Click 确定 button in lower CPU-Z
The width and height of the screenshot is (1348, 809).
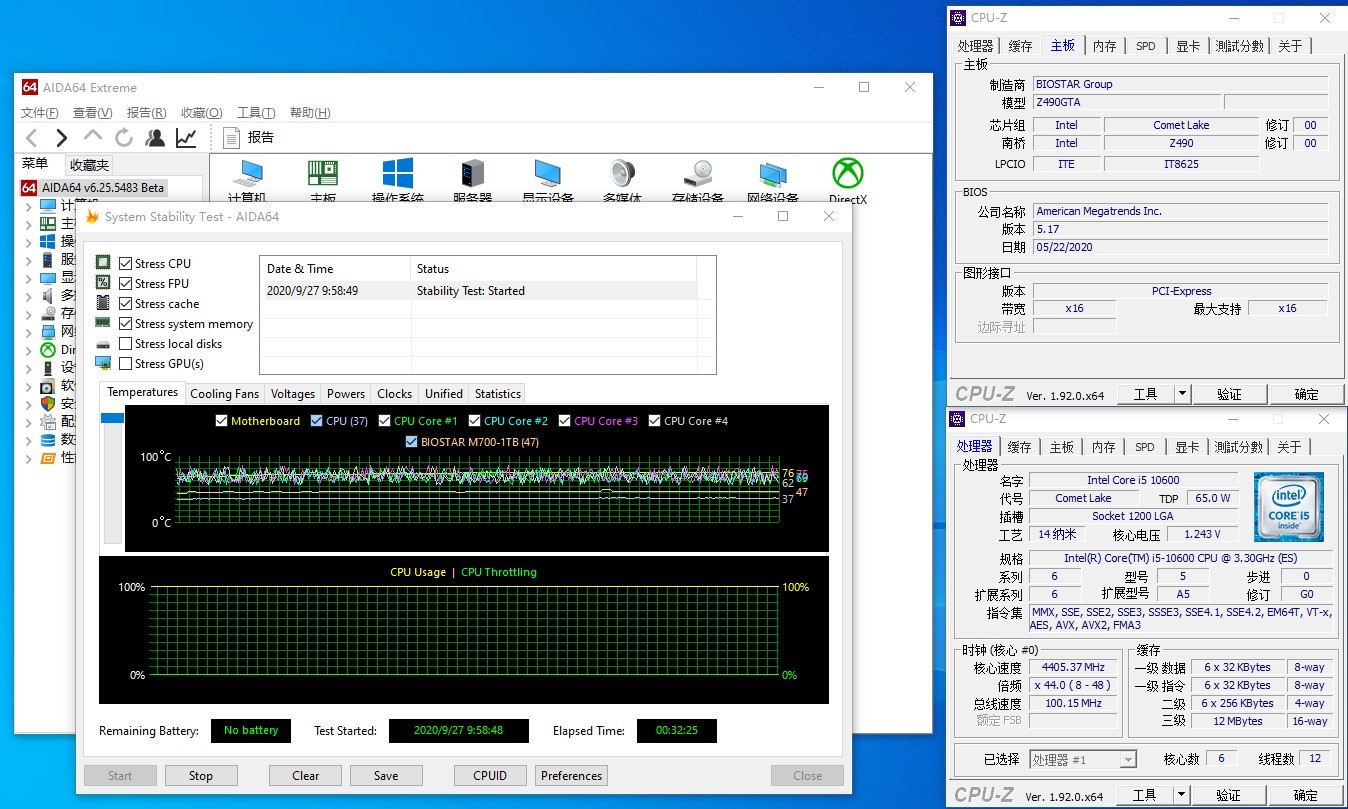pos(1305,795)
